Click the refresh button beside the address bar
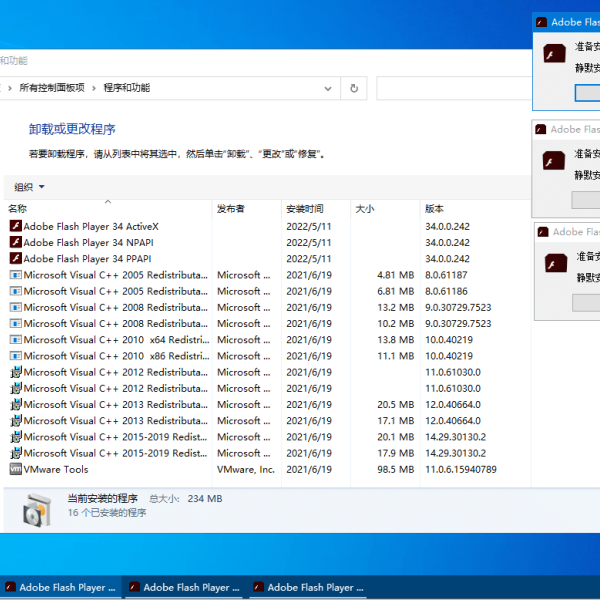 [354, 88]
